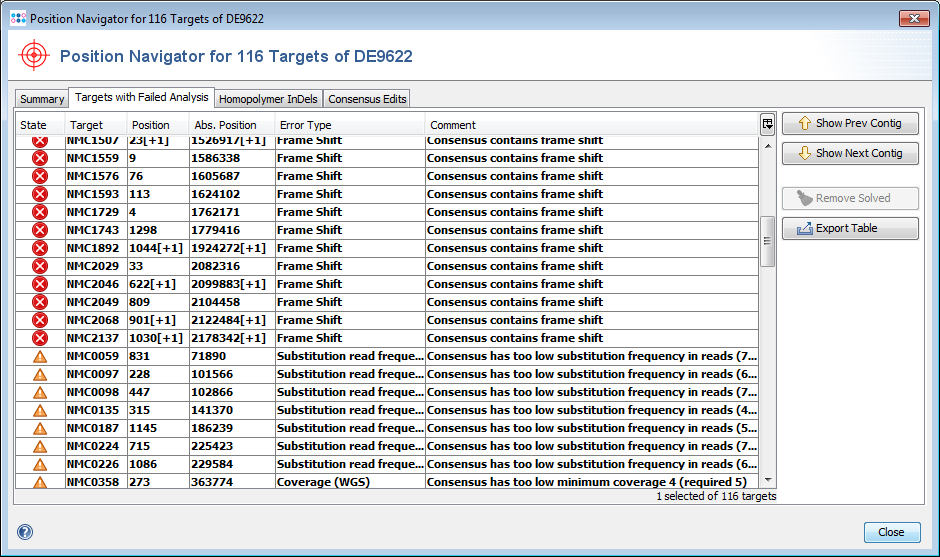Click warning triangle icon for NMC0059
The height and width of the screenshot is (557, 940).
tap(40, 356)
